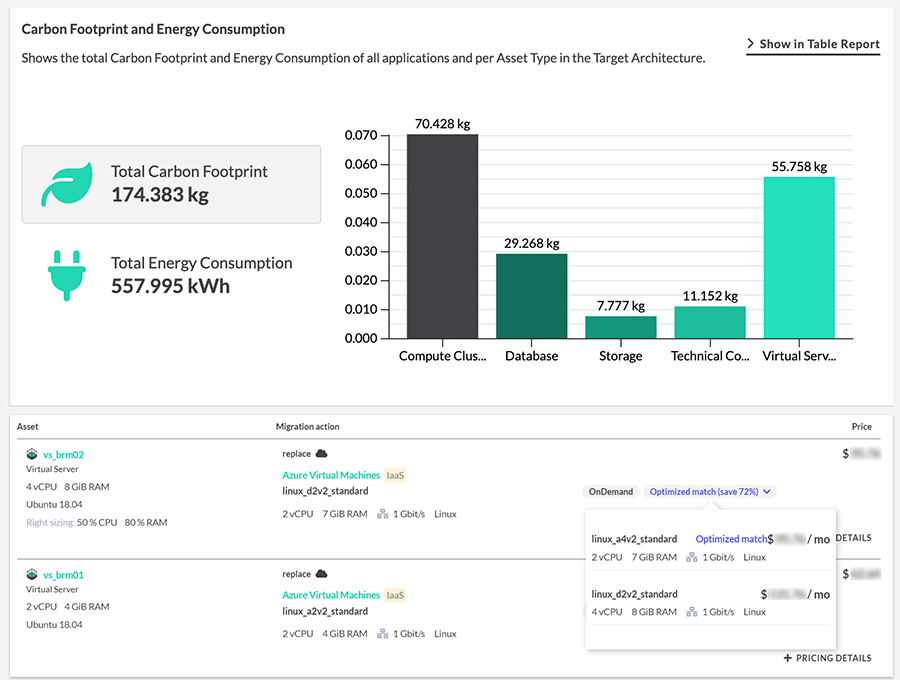Click the Storage axis label
900x687 pixels.
pos(621,356)
